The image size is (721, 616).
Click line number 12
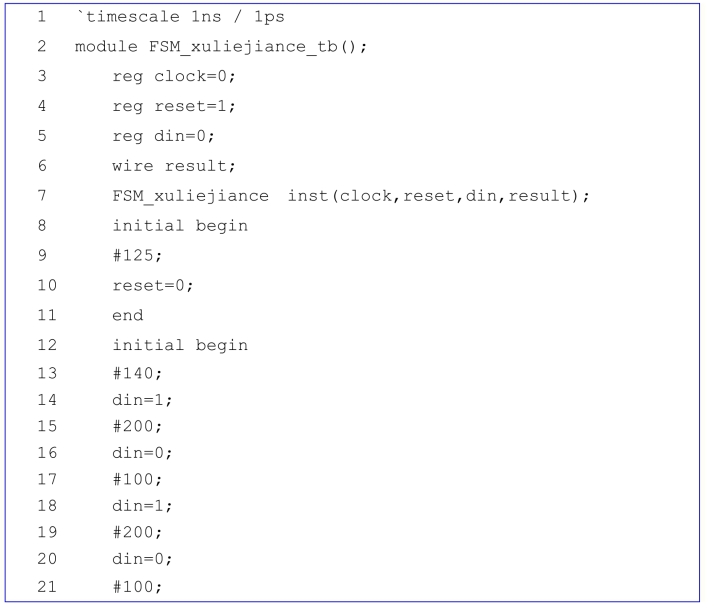coord(43,345)
